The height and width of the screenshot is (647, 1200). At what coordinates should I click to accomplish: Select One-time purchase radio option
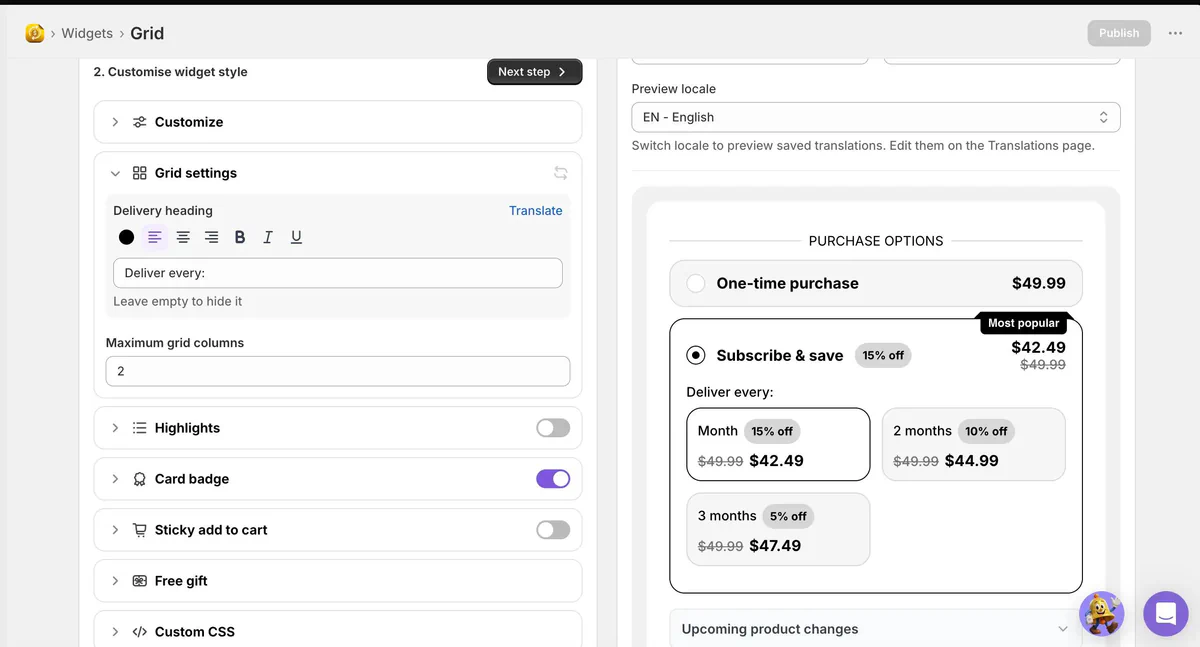tap(696, 284)
